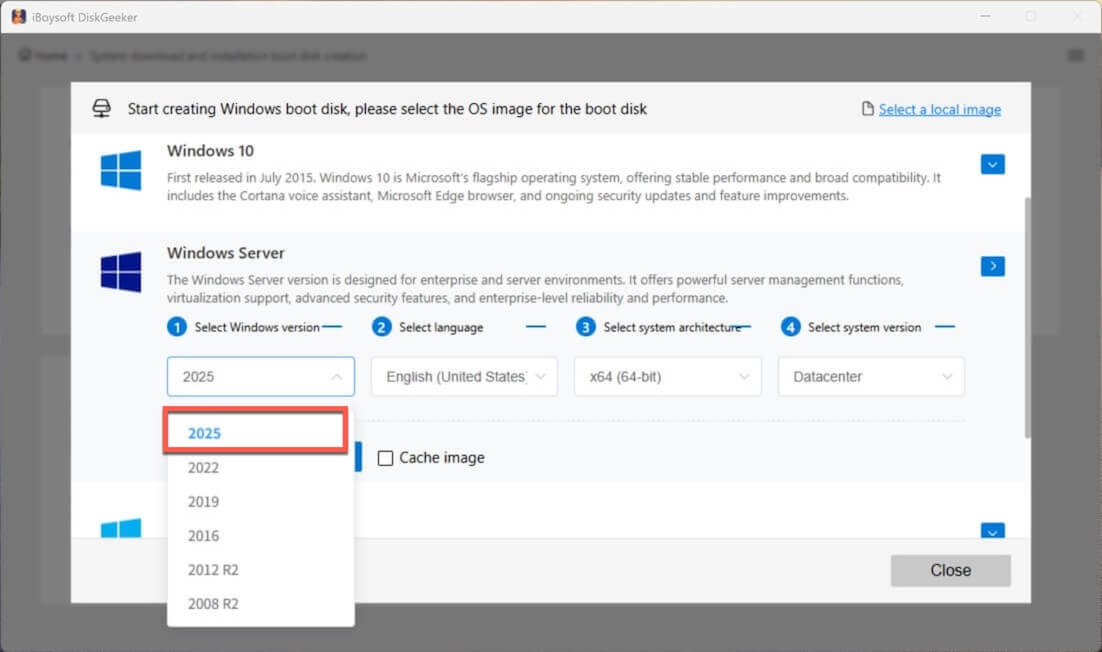
Task: Select 2022 from the version list
Action: [x=261, y=468]
